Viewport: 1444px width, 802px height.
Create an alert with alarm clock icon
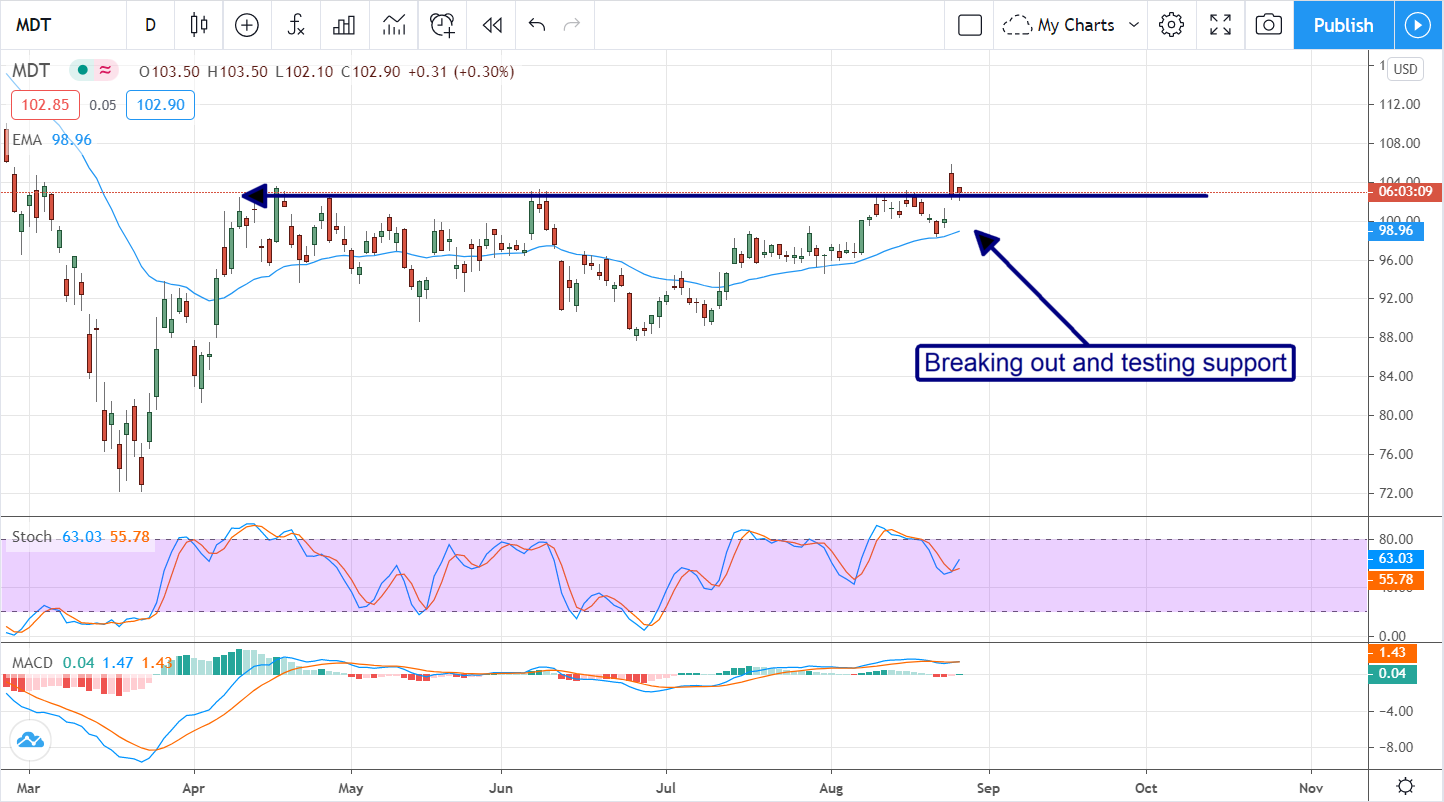tap(442, 25)
